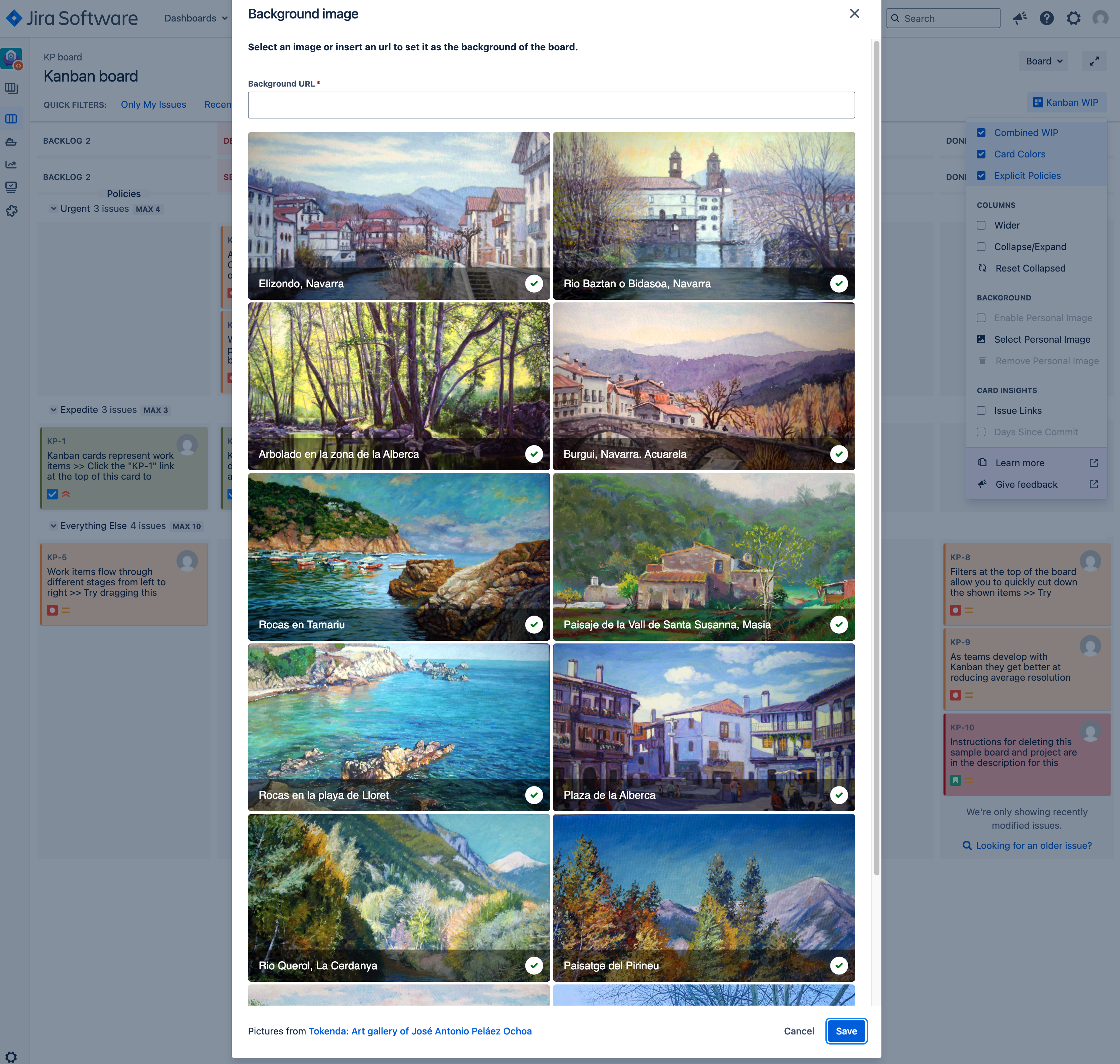Choose Paisaje de la Vall de Santa Susanna
The image size is (1120, 1064).
coord(704,557)
